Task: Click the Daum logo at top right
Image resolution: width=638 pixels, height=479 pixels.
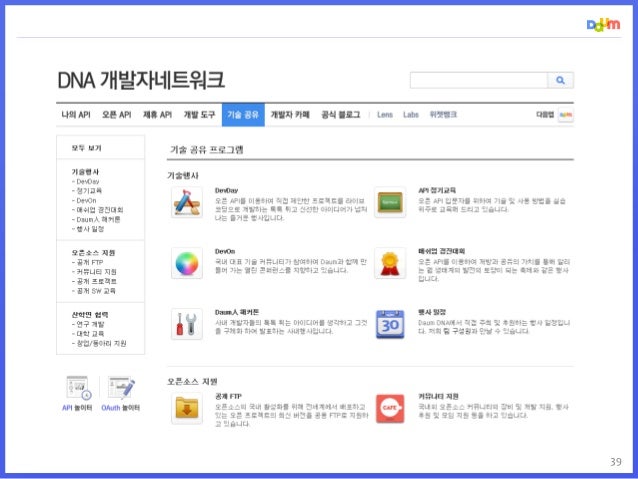Action: click(x=603, y=24)
